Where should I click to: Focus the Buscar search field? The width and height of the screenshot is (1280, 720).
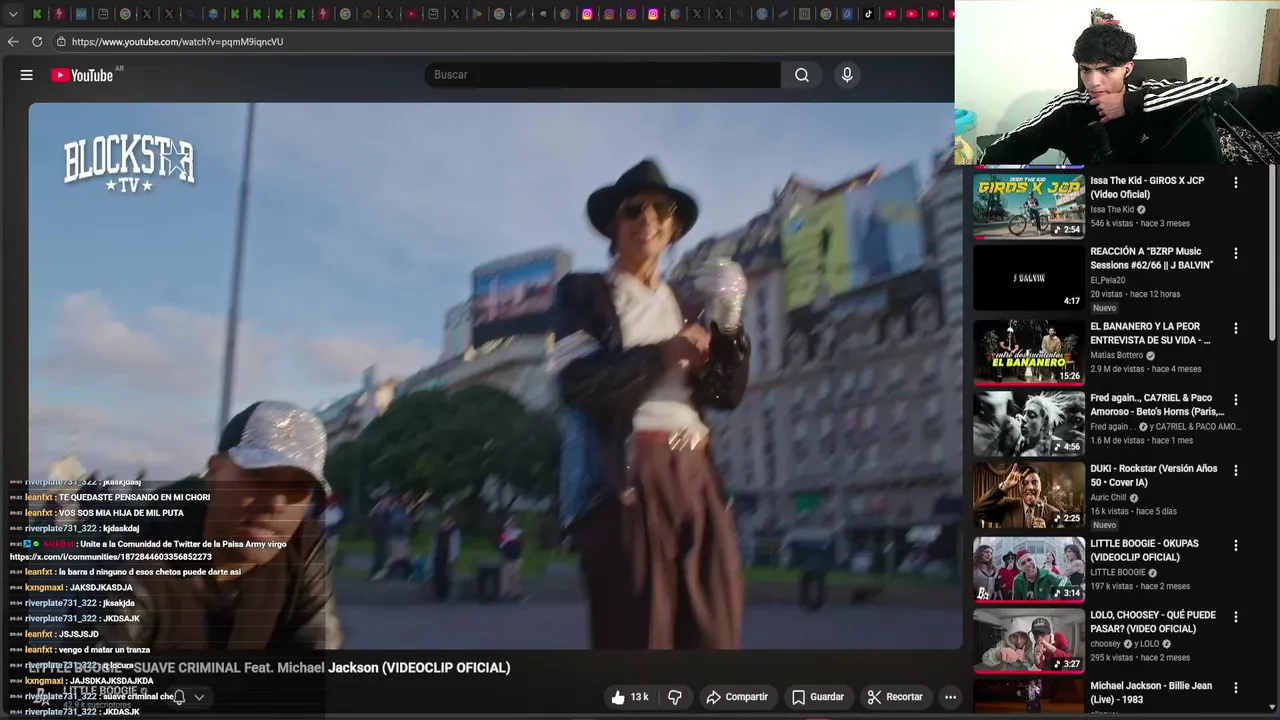click(x=602, y=75)
